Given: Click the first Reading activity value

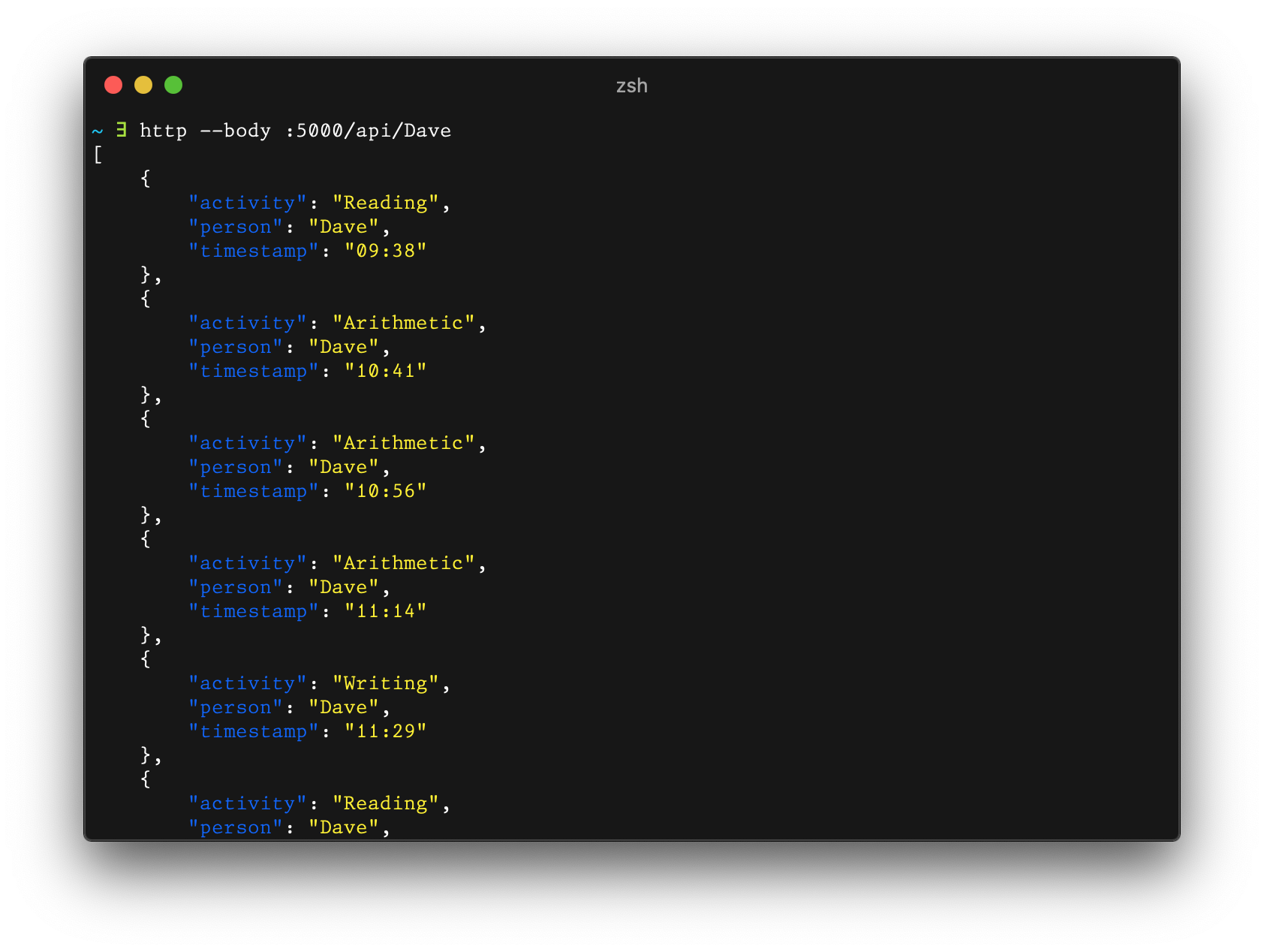Looking at the screenshot, I should [384, 202].
